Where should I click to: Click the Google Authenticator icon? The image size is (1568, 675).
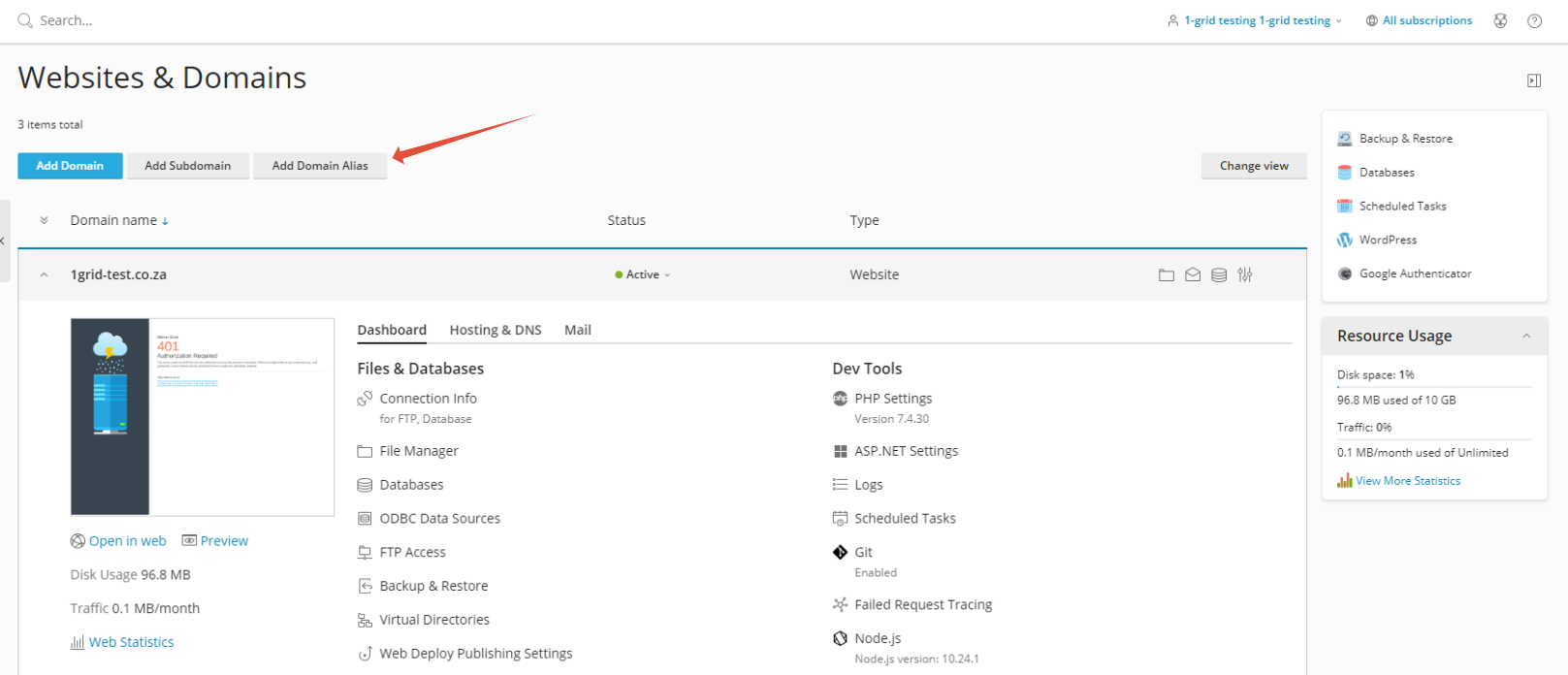1345,273
